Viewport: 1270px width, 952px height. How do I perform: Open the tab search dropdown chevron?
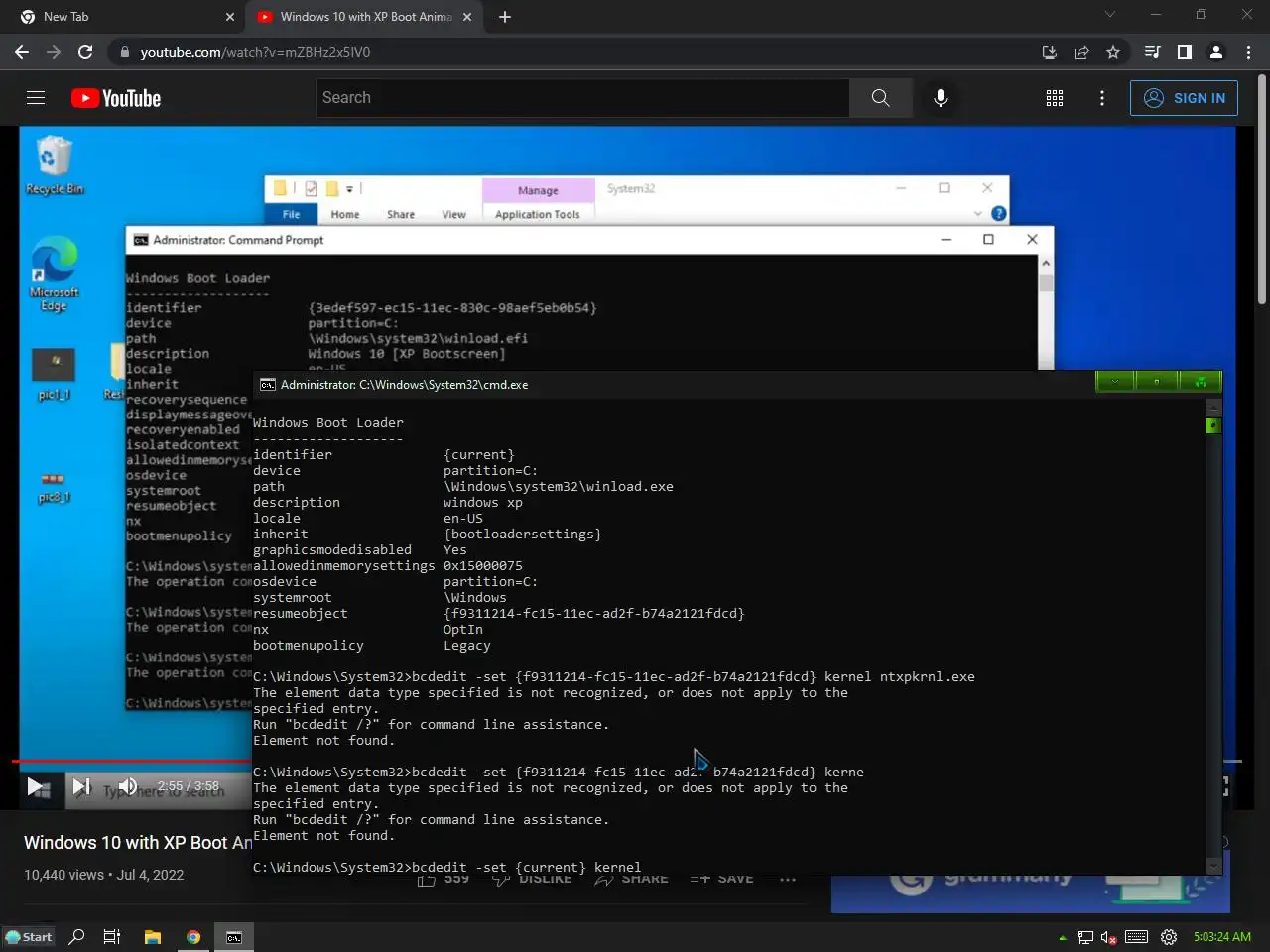tap(1110, 15)
